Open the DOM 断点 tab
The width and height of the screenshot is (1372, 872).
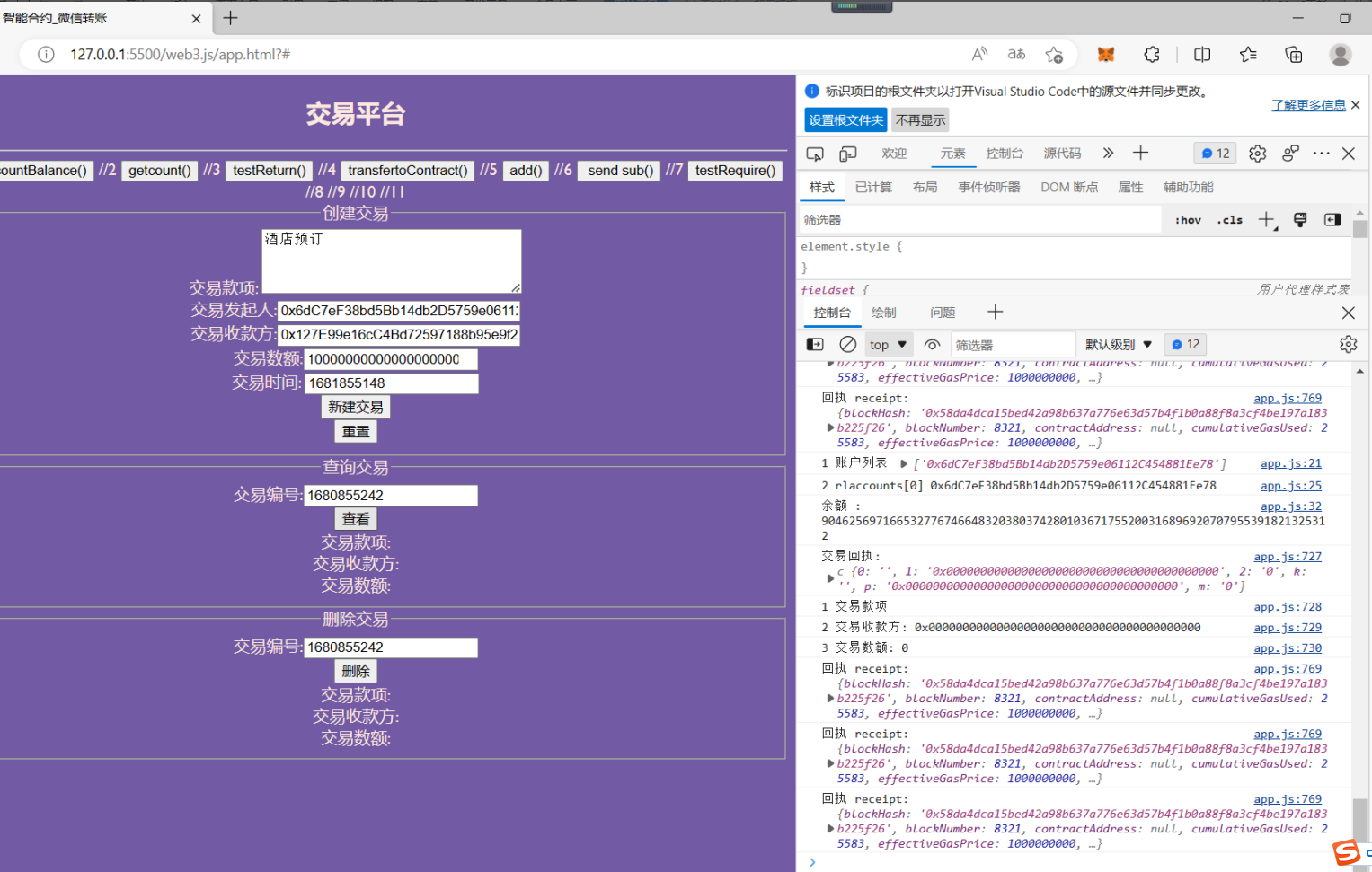point(1069,187)
